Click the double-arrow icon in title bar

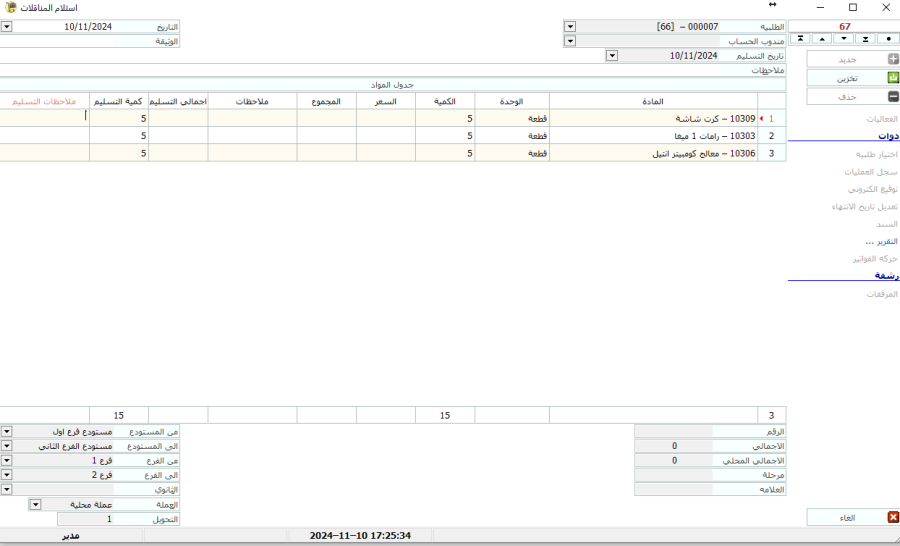(773, 5)
